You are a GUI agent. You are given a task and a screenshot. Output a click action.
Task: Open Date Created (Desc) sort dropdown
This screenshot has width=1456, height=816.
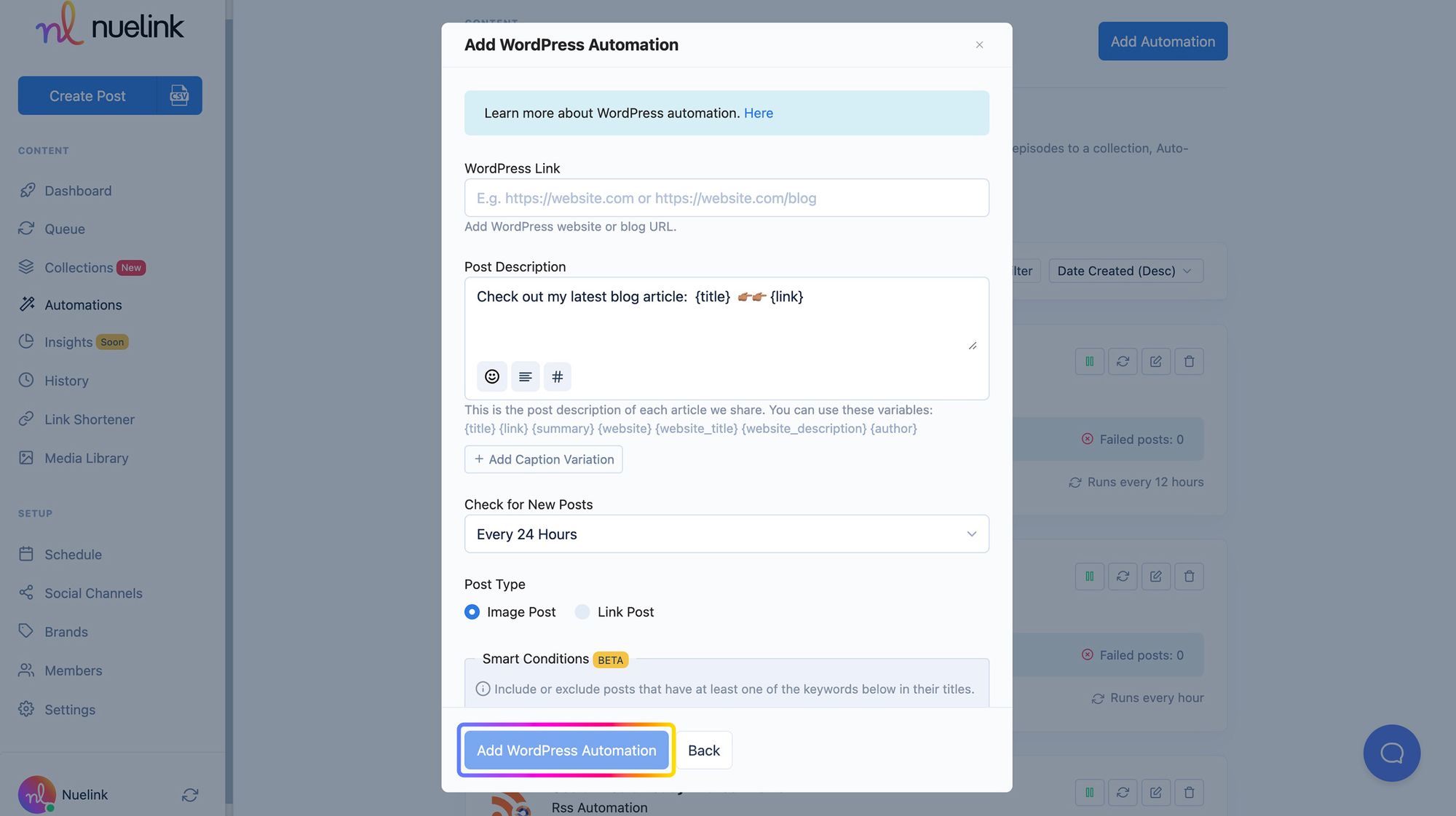1125,271
